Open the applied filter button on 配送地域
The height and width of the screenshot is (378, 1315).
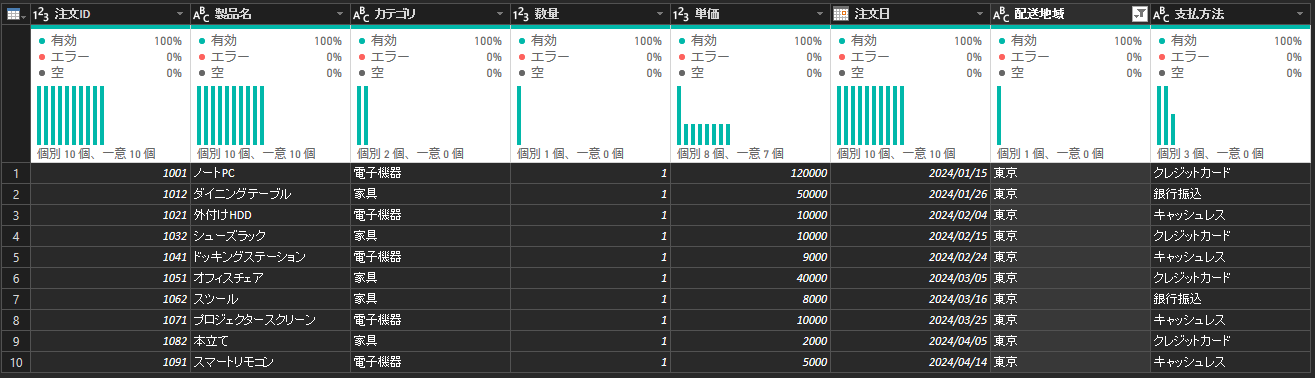[1139, 13]
